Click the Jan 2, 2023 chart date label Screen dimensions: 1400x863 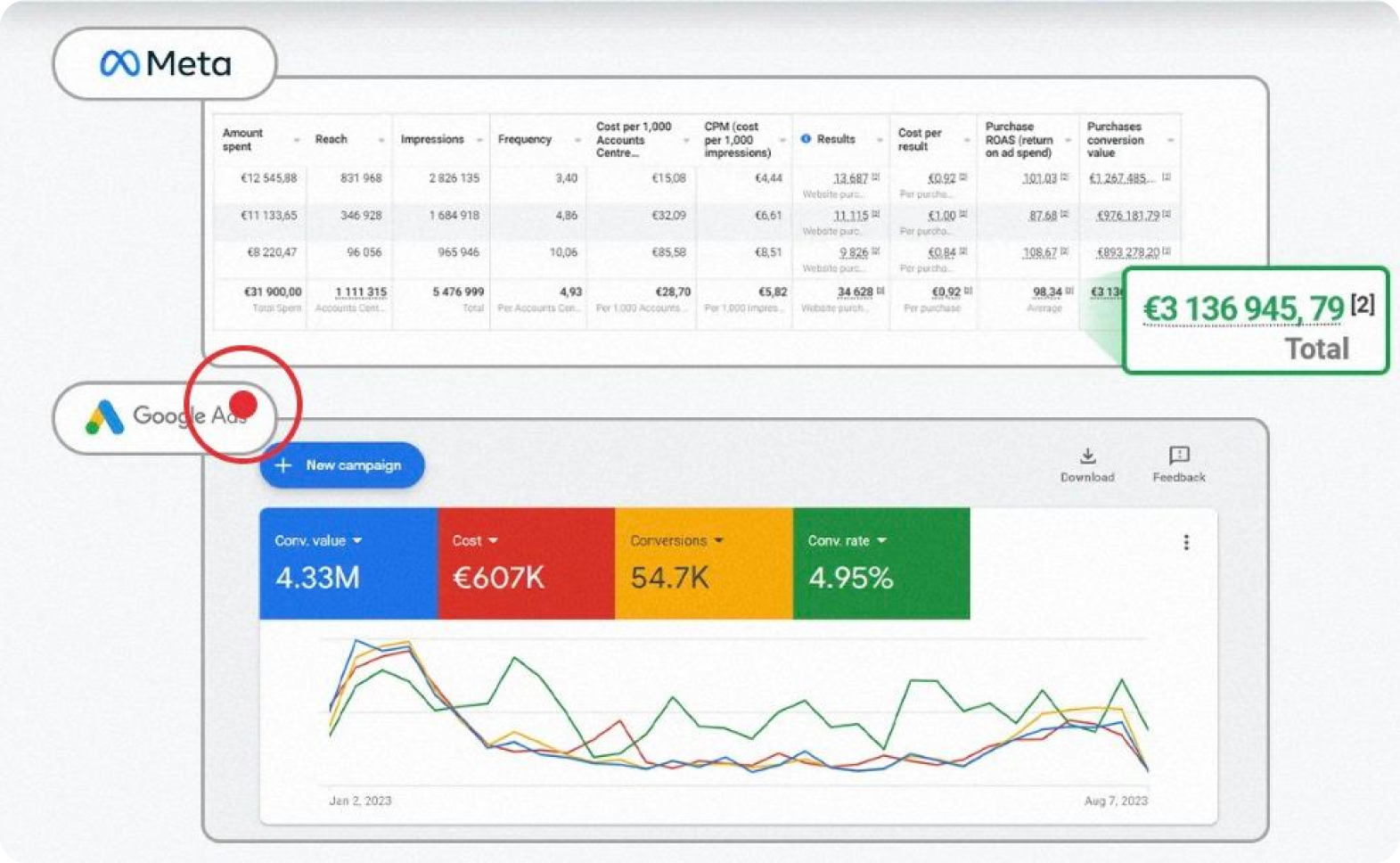pyautogui.click(x=360, y=801)
